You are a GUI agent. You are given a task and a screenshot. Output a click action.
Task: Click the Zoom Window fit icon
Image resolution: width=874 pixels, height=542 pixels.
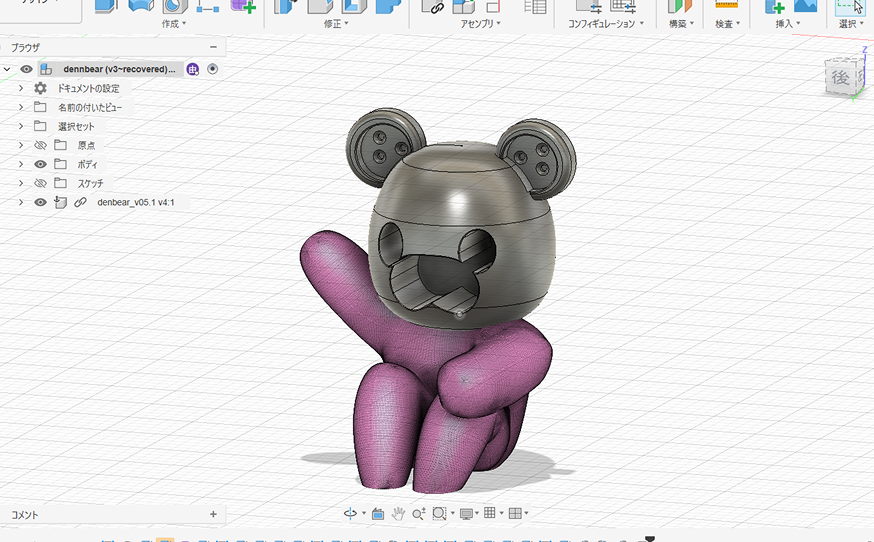point(439,513)
